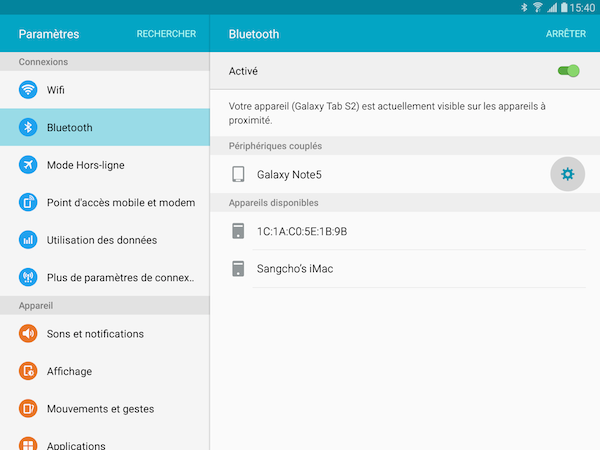Open Mode Hors-ligne setting
Screen dimensions: 600x450
[x=105, y=165]
